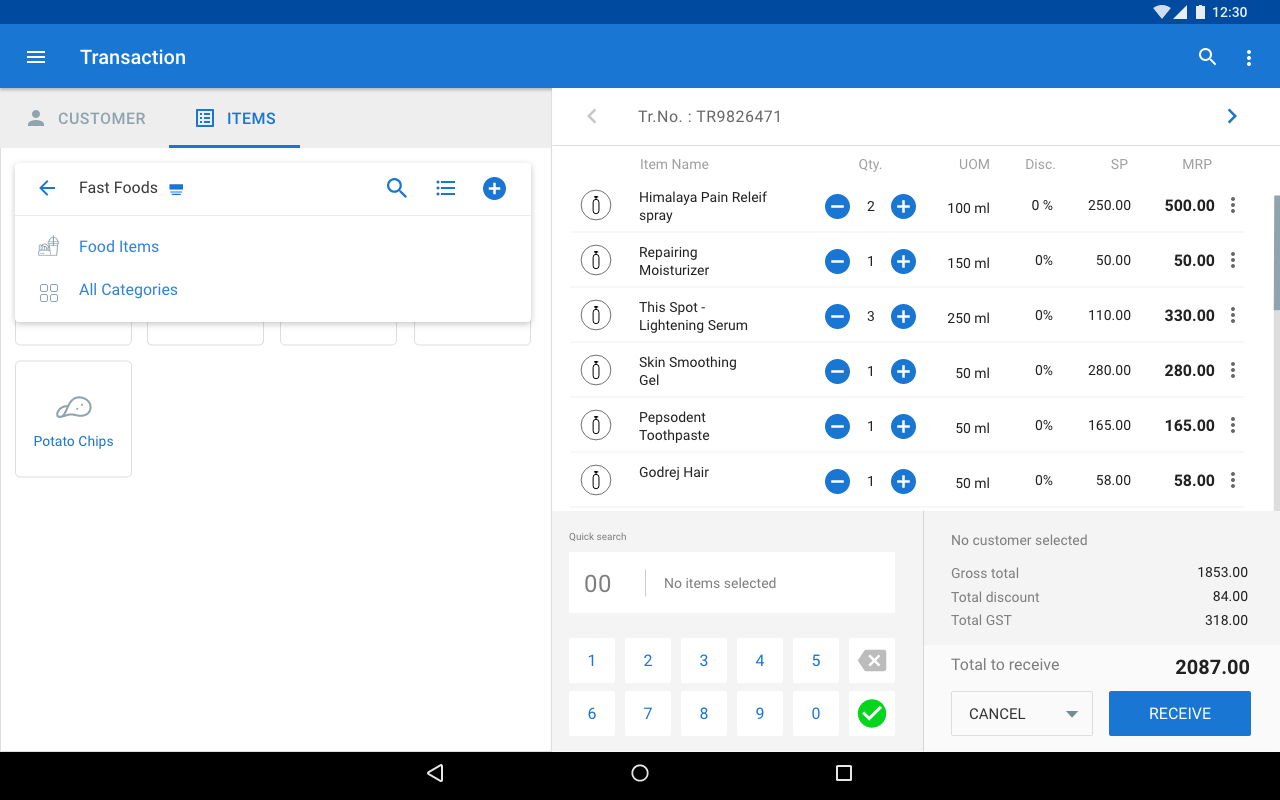1280x800 pixels.
Task: Decrease quantity of This Spot Lightening Serum
Action: coord(837,317)
